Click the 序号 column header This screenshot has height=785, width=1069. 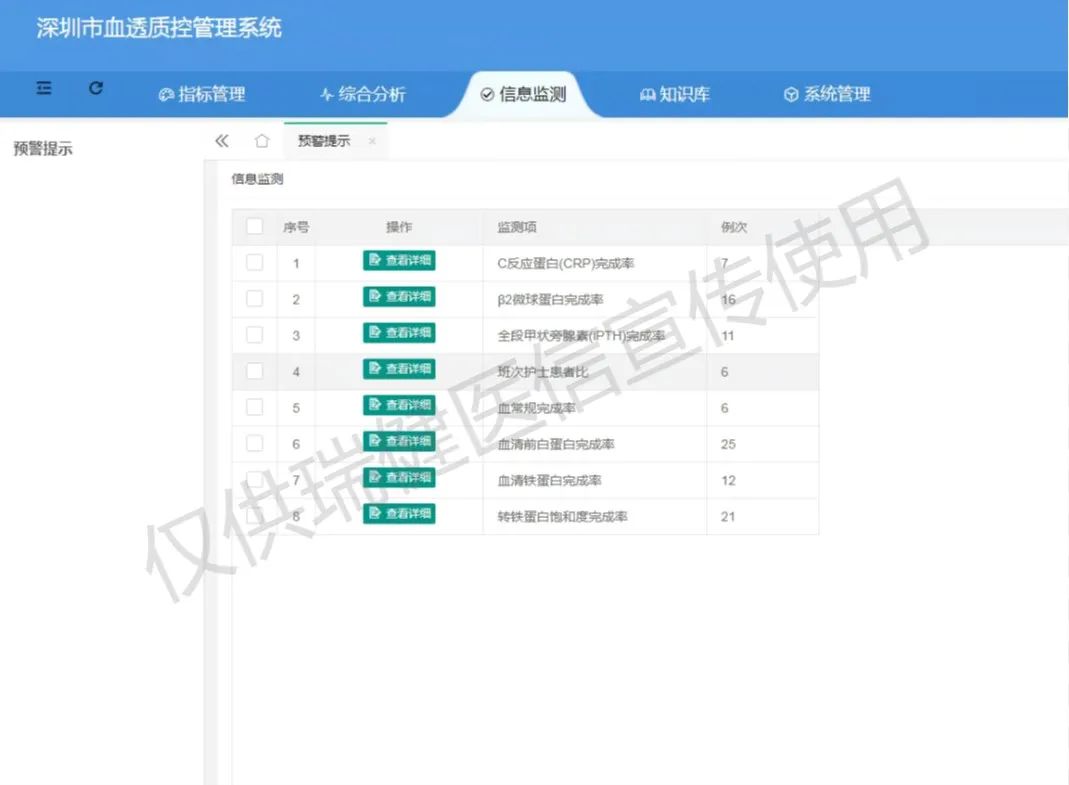coord(296,227)
